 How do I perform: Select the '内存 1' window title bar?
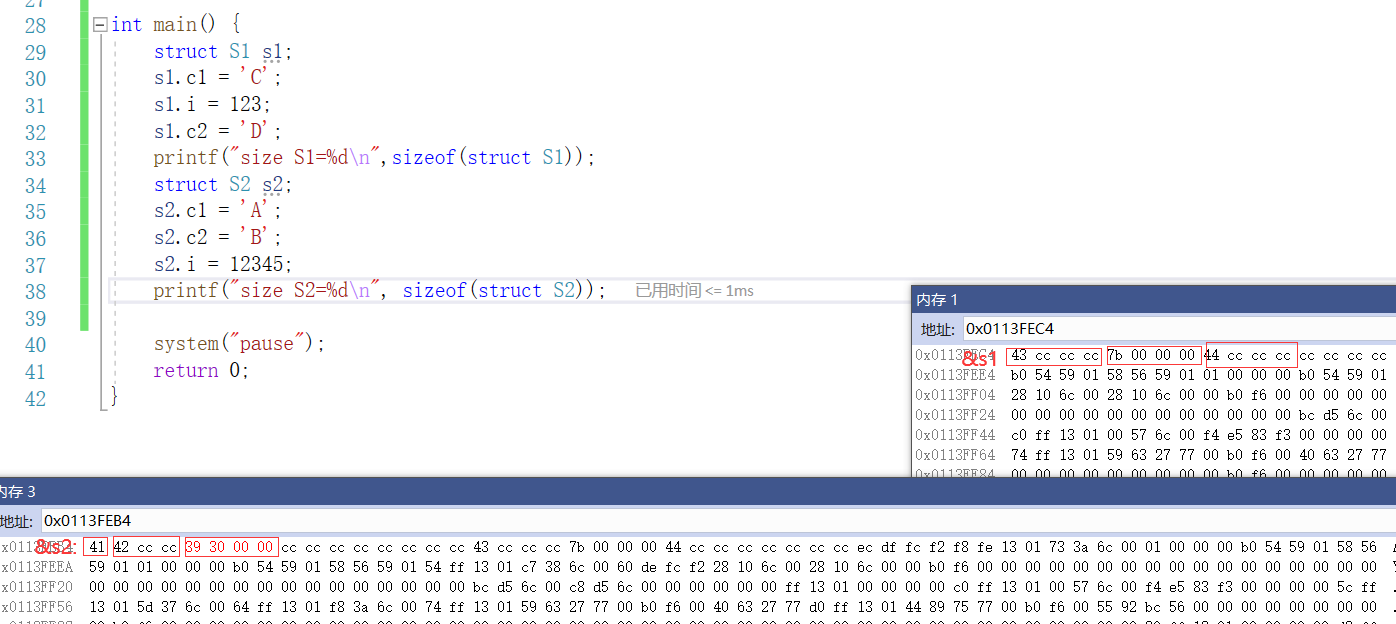pyautogui.click(x=1154, y=299)
